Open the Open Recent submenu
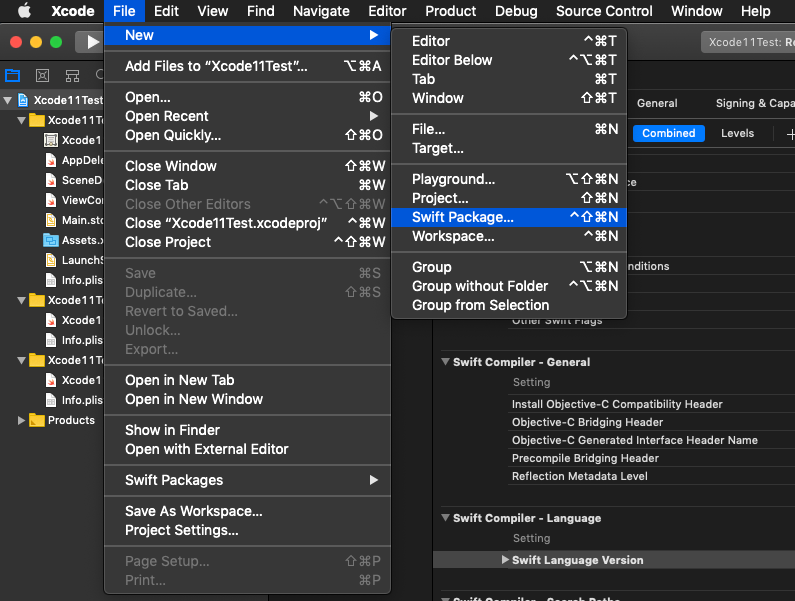 pos(247,116)
